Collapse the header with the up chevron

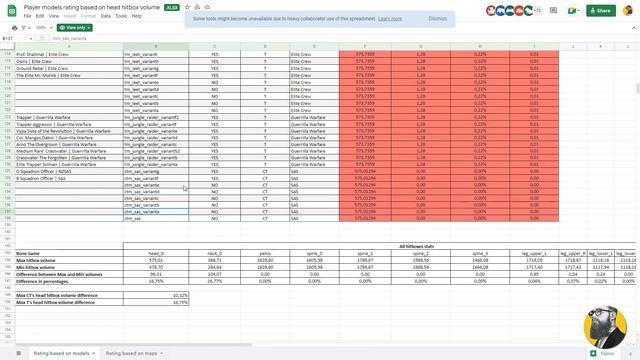point(633,28)
